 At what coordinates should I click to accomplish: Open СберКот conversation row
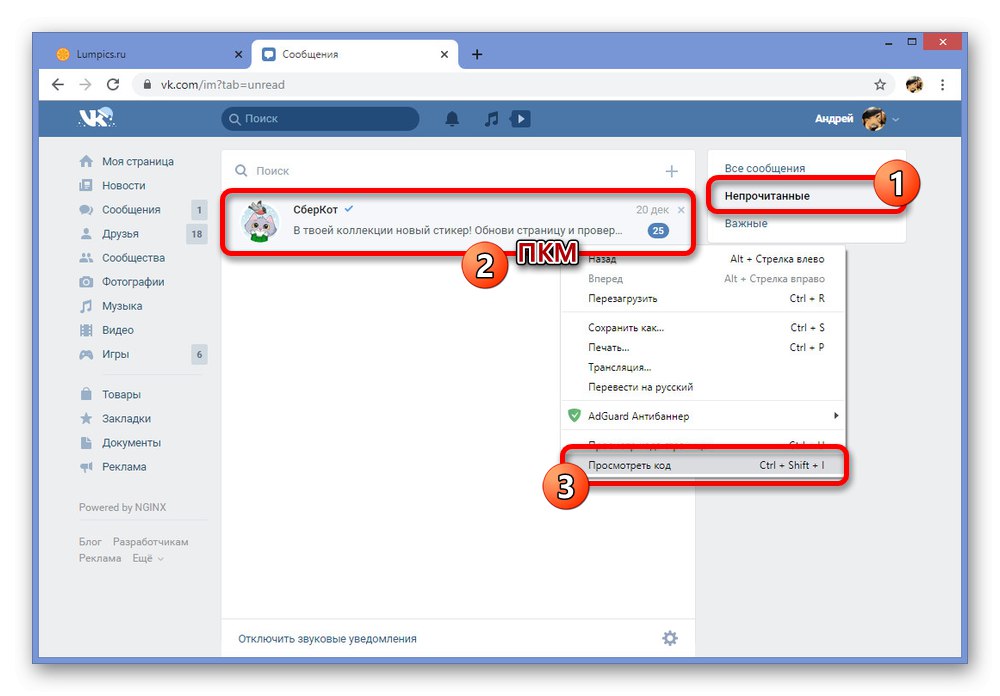[x=458, y=221]
